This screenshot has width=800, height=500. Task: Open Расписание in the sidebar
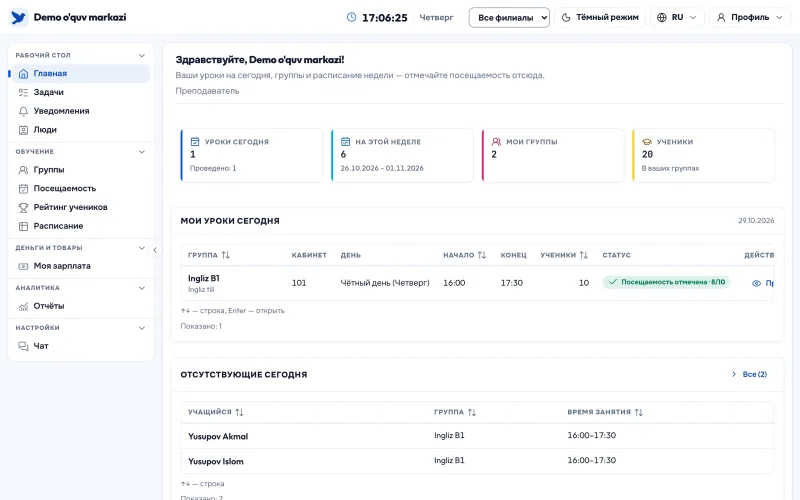(x=81, y=226)
